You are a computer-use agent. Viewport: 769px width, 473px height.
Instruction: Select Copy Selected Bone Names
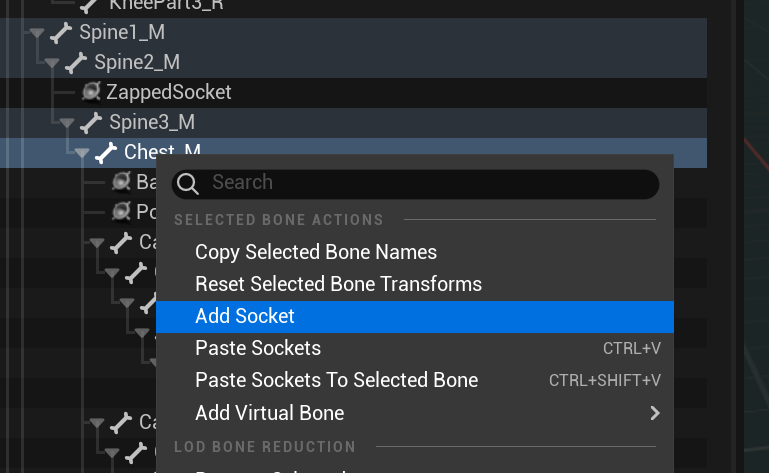click(x=316, y=252)
